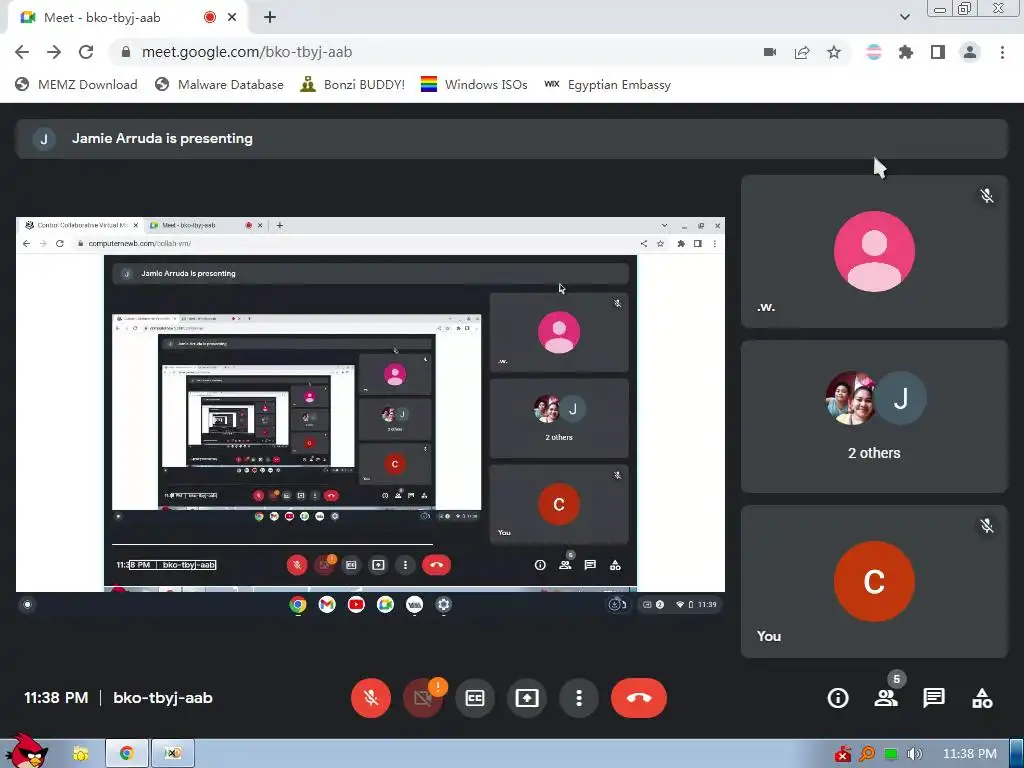The height and width of the screenshot is (768, 1024).
Task: Open the Egyptian Embassy bookmark
Action: tap(608, 85)
